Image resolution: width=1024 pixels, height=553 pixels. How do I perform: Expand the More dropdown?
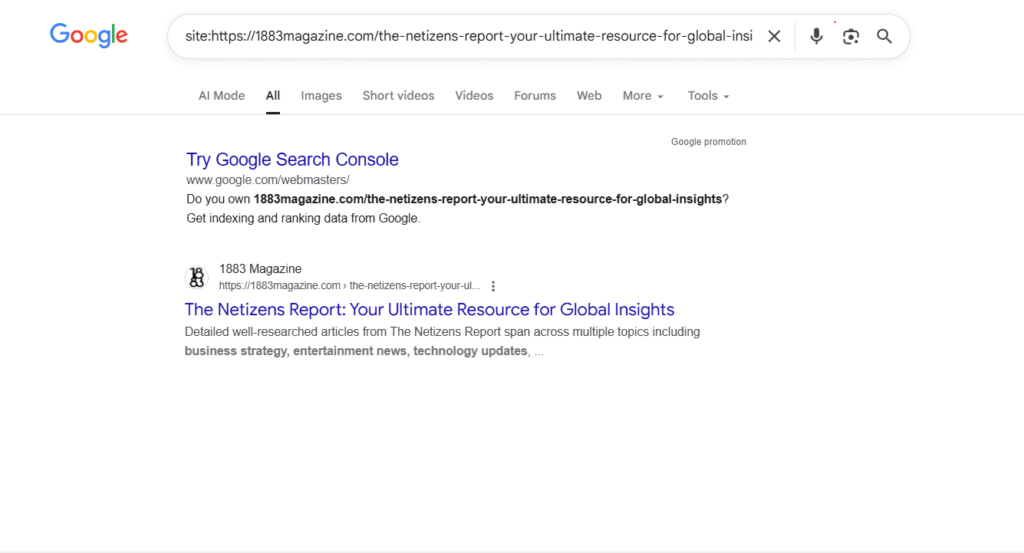643,96
